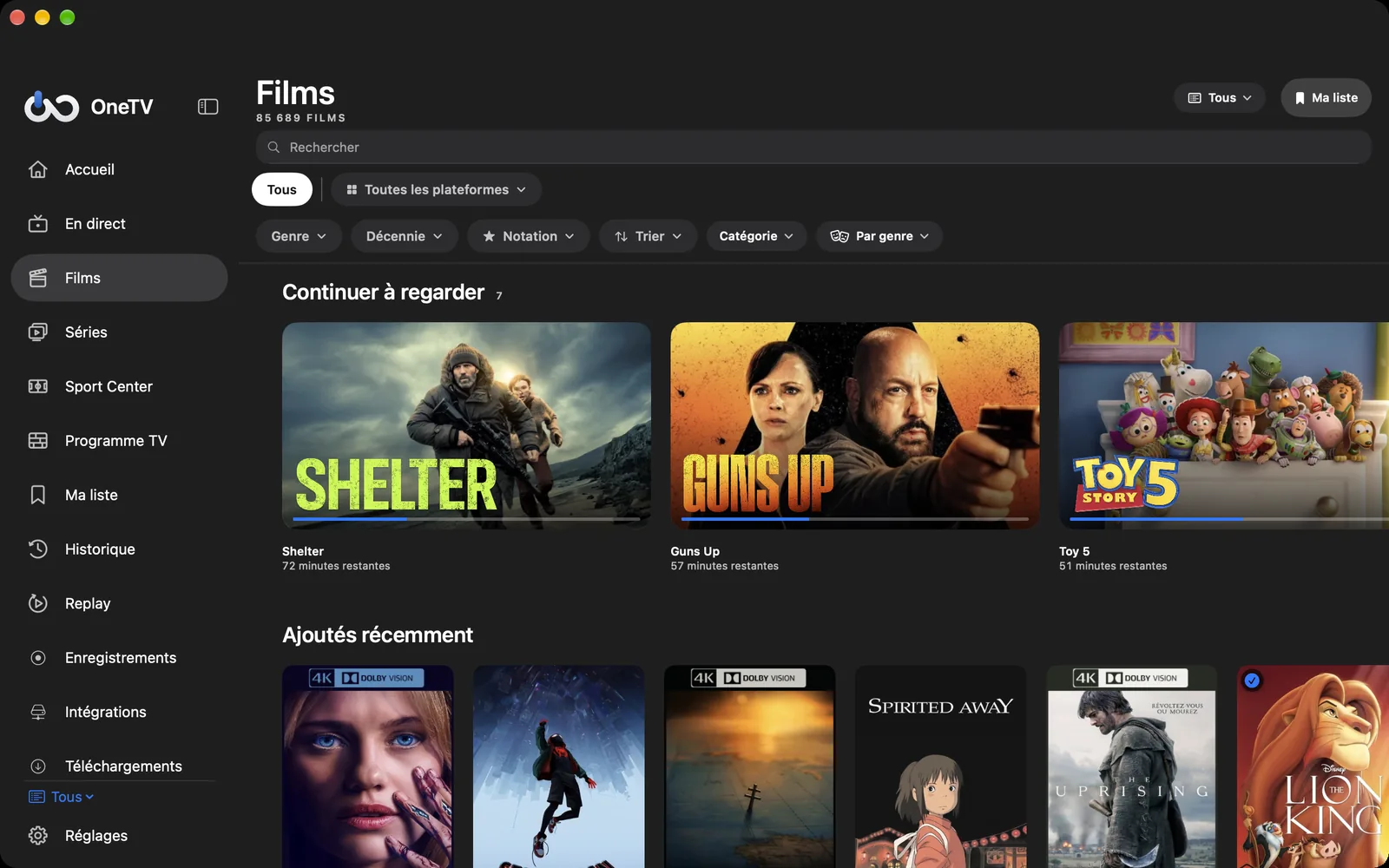Open the Lion King poster
The width and height of the screenshot is (1389, 868).
[1313, 766]
